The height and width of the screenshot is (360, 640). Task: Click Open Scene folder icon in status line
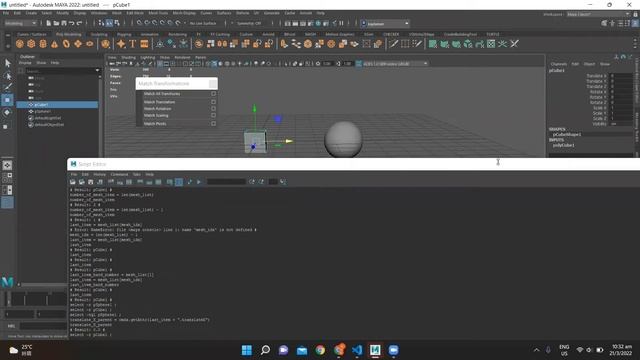56,23
